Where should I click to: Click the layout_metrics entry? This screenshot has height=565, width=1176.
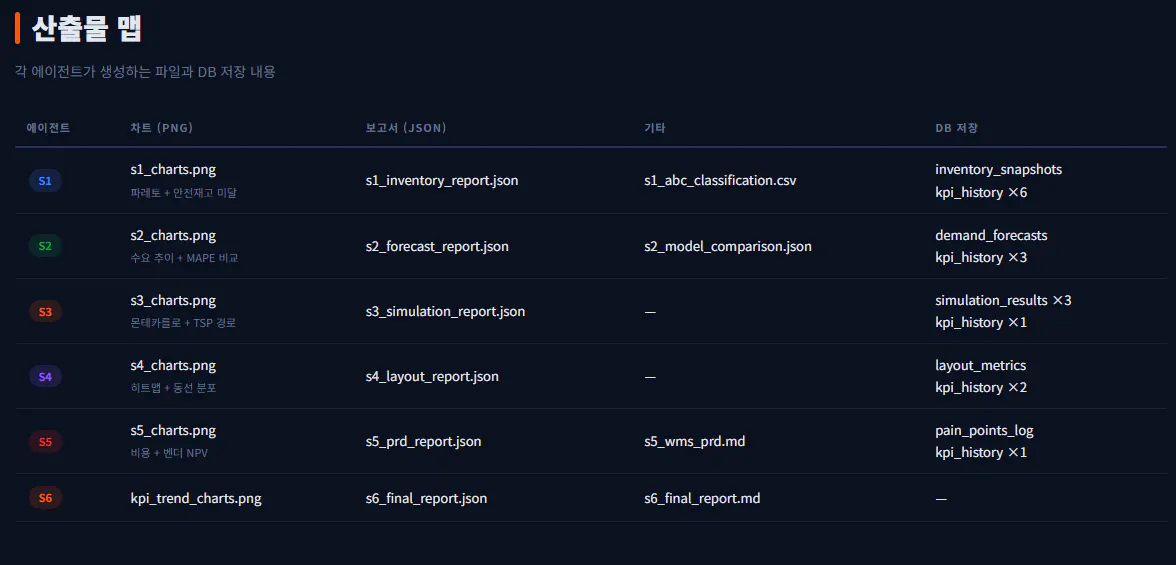coord(980,365)
